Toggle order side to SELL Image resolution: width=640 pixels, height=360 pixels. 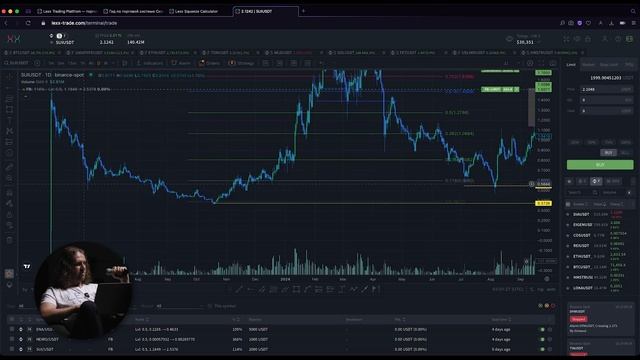625,153
